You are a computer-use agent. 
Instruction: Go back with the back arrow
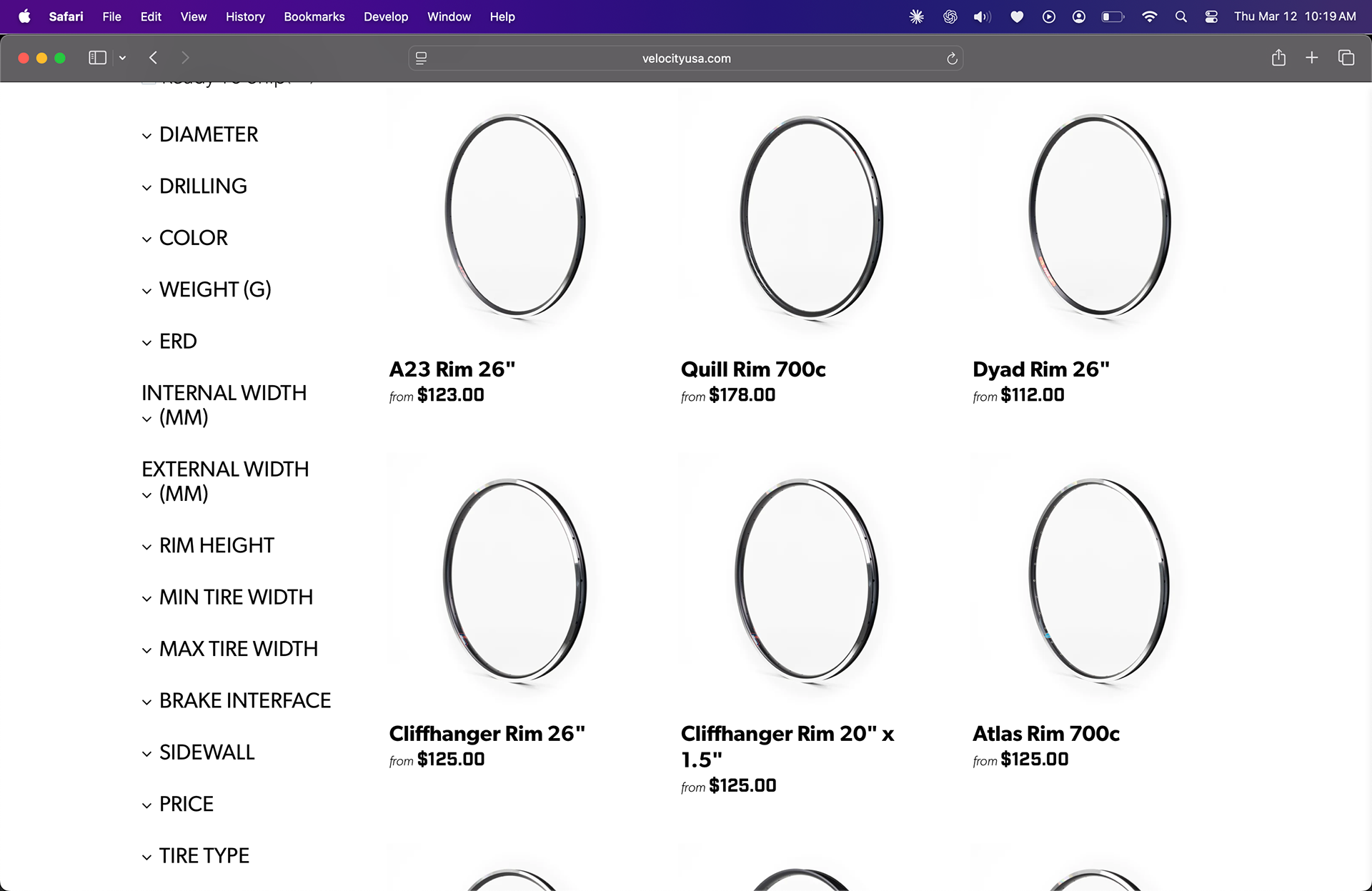[x=153, y=58]
